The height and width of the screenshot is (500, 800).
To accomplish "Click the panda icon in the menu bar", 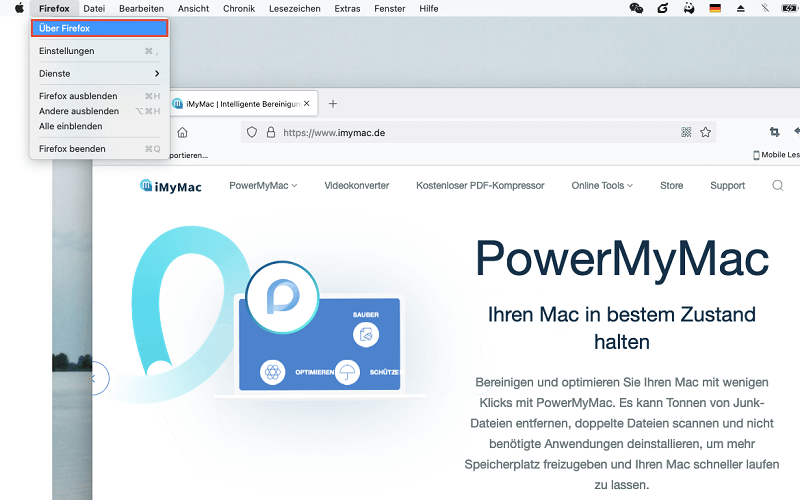I will coord(689,8).
